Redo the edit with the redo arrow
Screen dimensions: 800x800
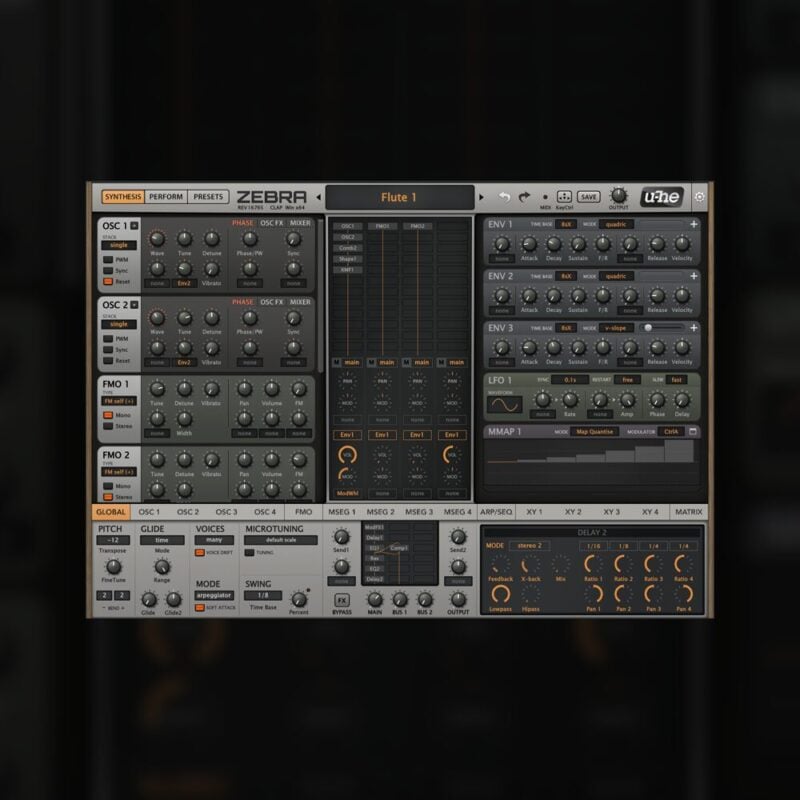click(524, 197)
